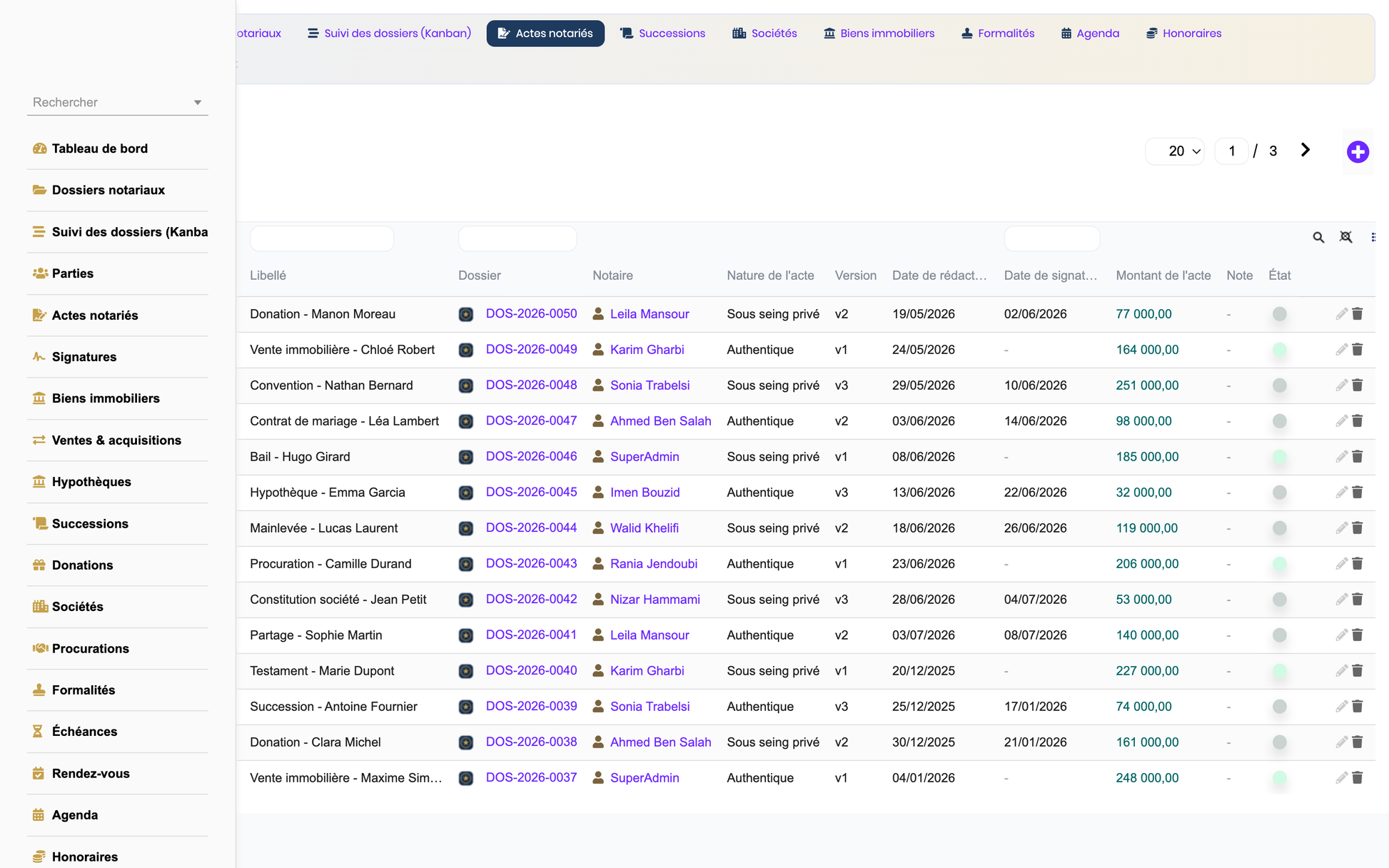Open the Sociétés tab

[x=764, y=34]
